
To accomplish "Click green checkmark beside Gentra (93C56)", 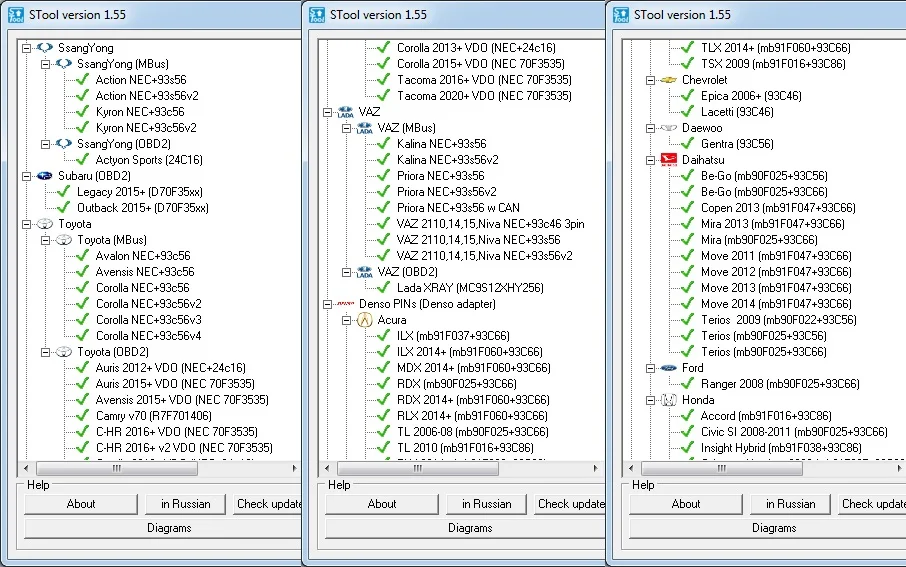I will click(688, 144).
